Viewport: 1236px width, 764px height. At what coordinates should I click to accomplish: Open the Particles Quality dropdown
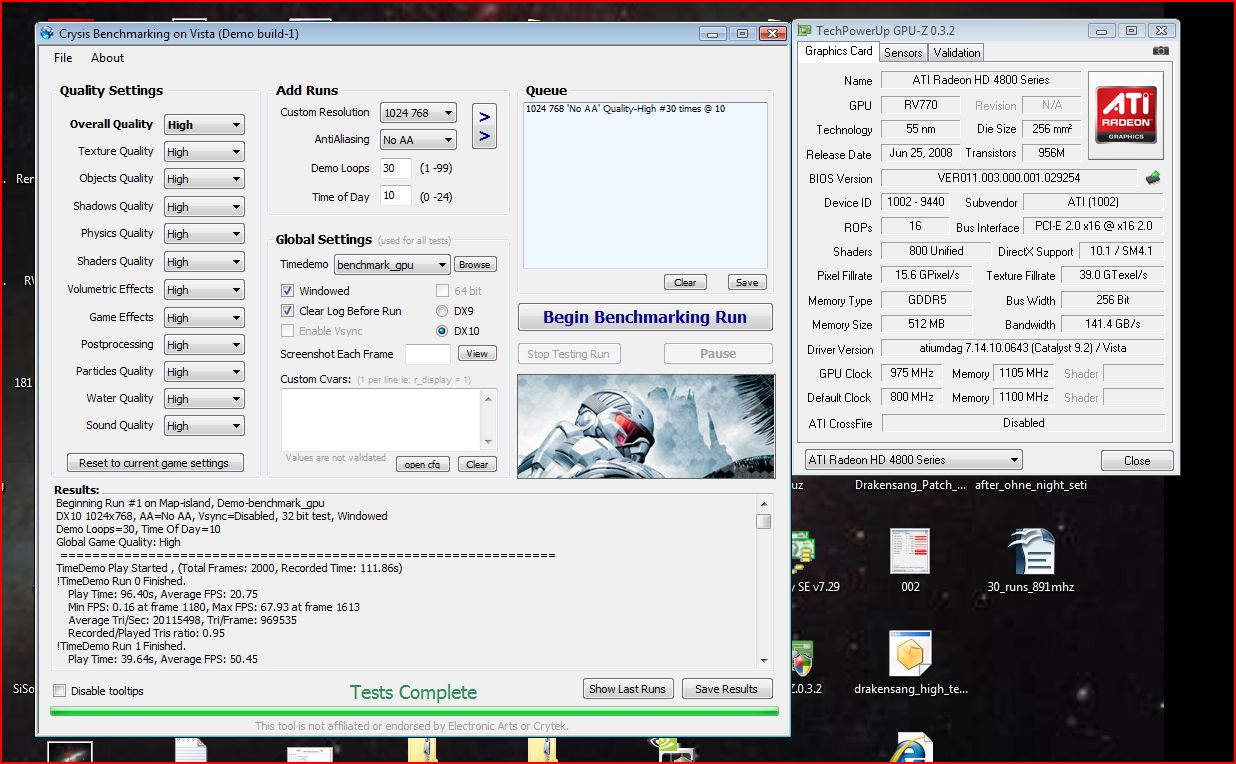click(204, 372)
